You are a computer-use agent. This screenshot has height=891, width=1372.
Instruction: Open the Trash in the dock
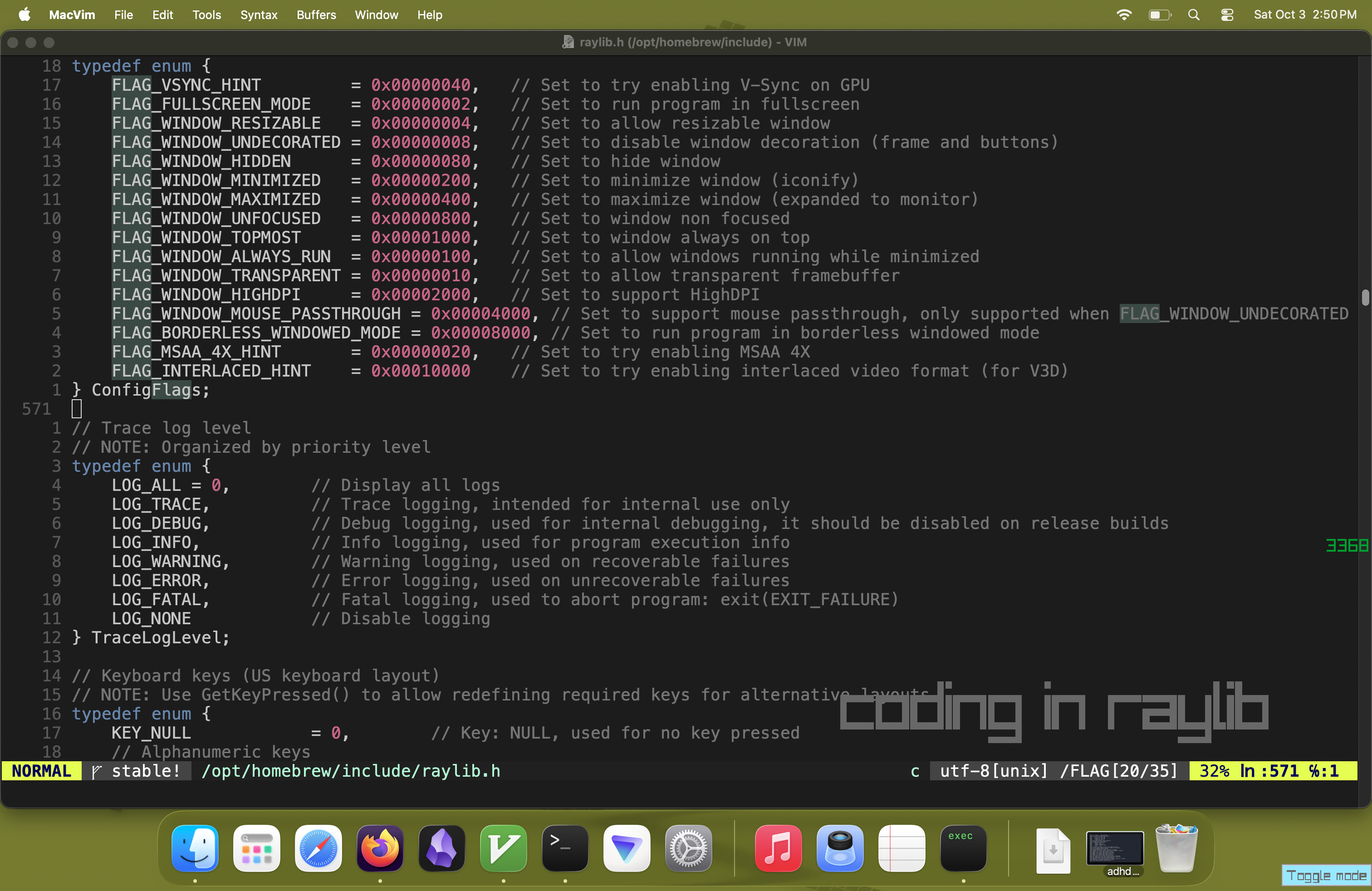[1176, 848]
